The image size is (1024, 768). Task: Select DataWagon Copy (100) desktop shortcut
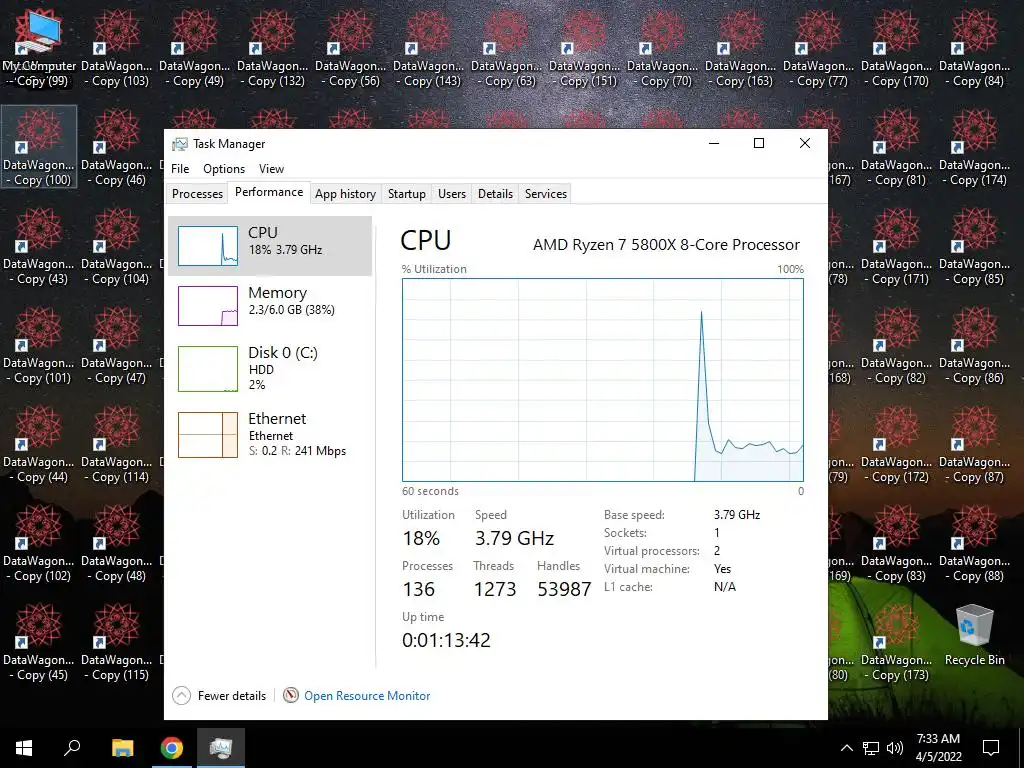[39, 147]
